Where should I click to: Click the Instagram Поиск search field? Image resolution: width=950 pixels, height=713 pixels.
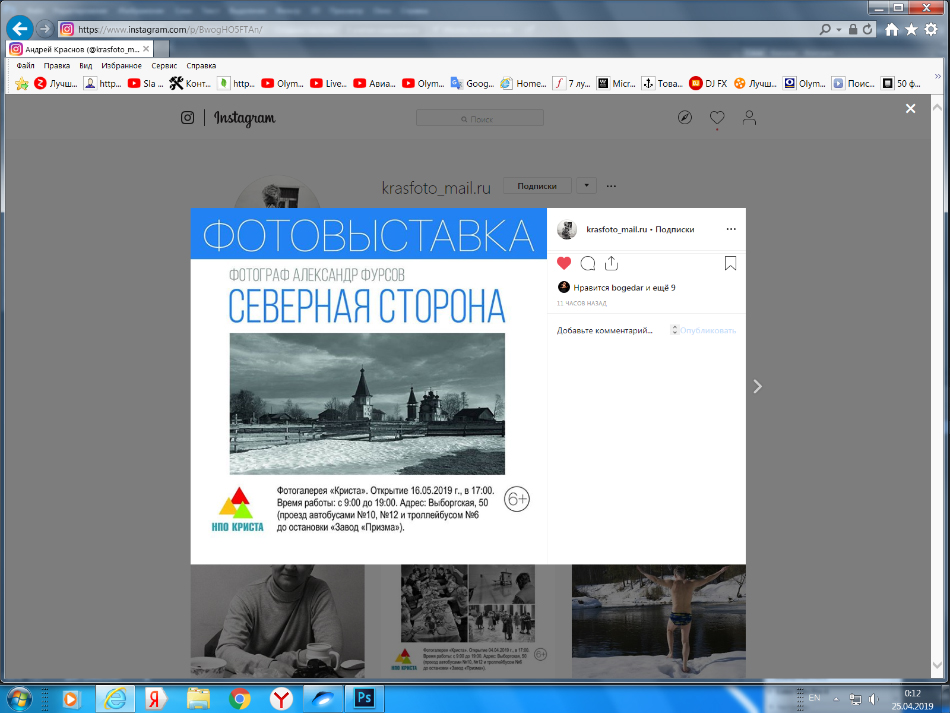[x=480, y=118]
